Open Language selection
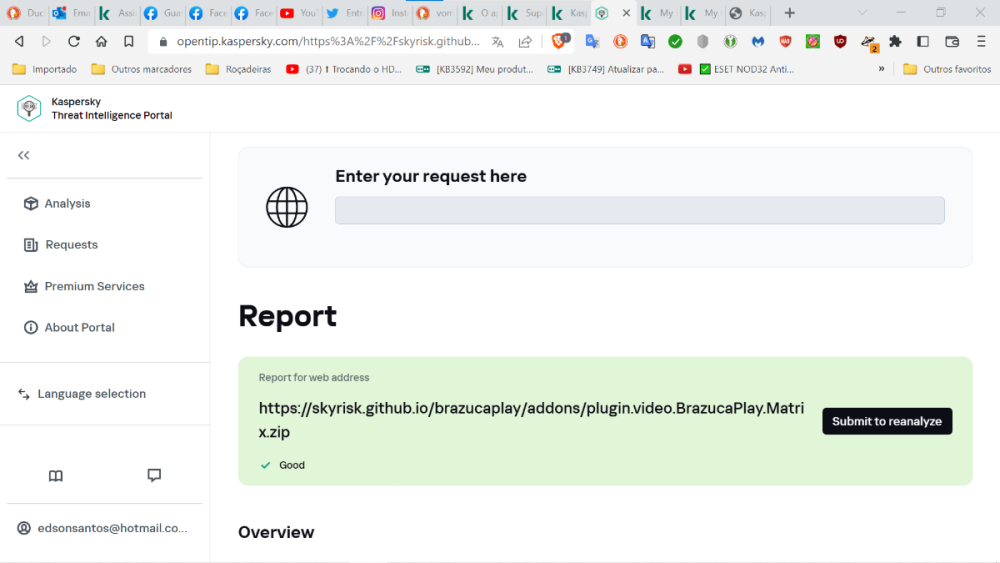The image size is (1000, 563). (x=82, y=394)
